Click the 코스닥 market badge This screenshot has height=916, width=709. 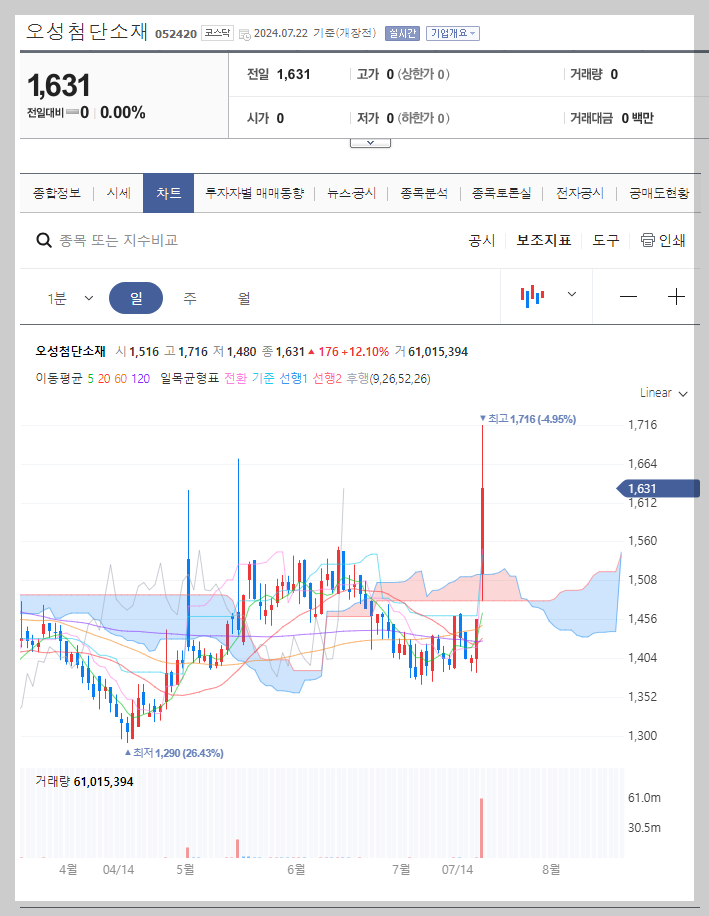[218, 31]
